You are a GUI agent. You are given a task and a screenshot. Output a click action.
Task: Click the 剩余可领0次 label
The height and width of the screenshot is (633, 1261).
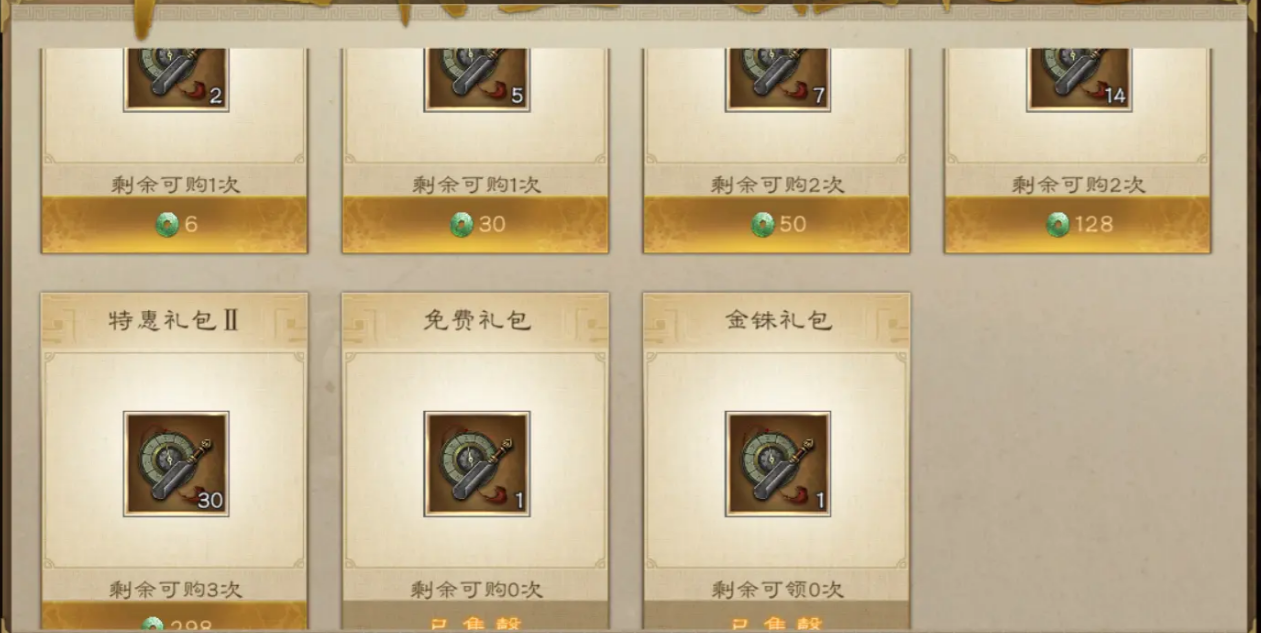tap(777, 589)
